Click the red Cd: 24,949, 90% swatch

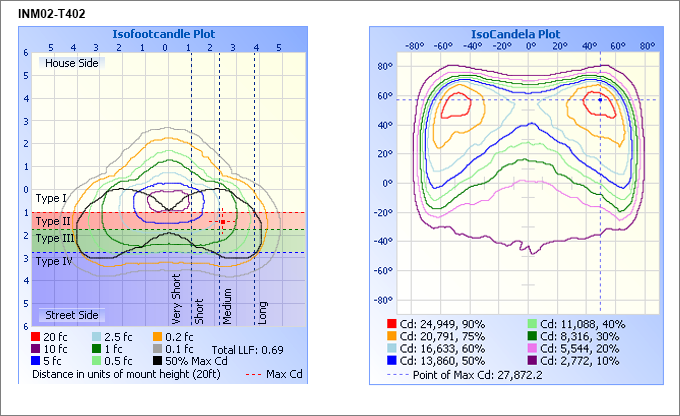pos(392,325)
